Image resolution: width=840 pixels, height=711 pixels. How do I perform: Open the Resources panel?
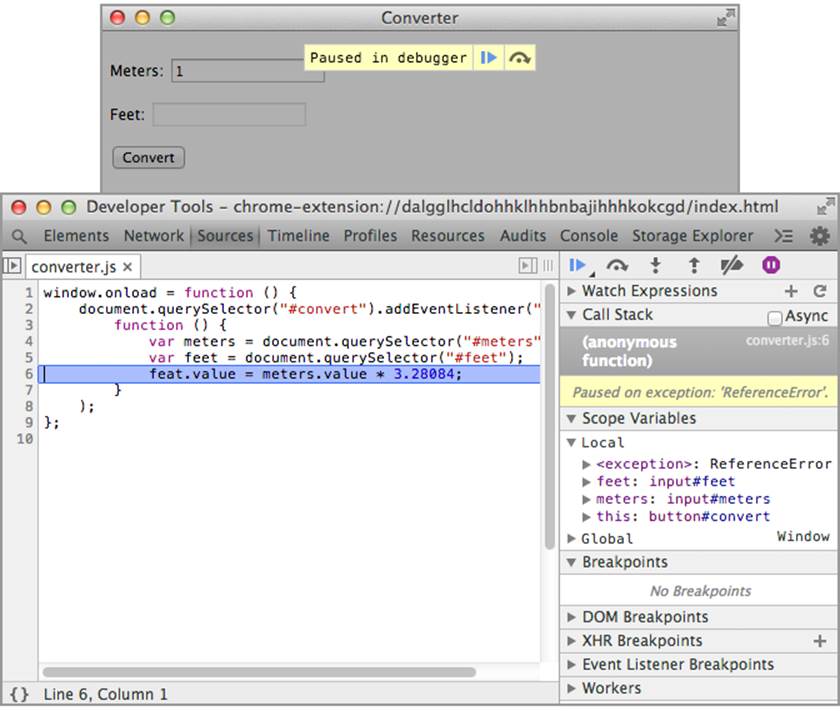click(x=448, y=236)
